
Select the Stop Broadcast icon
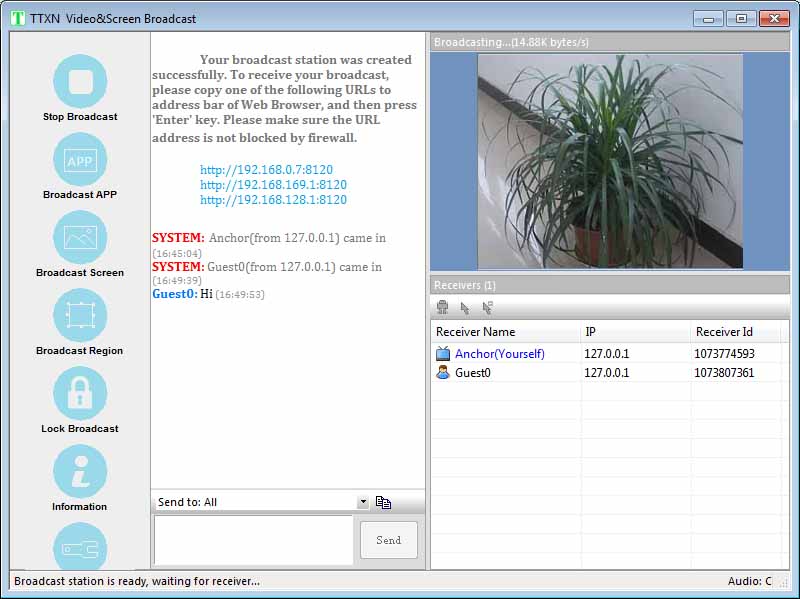(x=78, y=78)
